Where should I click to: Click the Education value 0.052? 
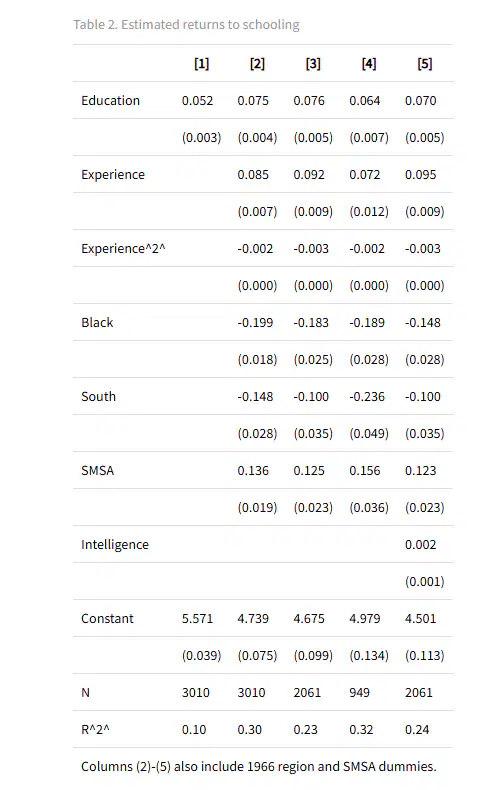198,100
